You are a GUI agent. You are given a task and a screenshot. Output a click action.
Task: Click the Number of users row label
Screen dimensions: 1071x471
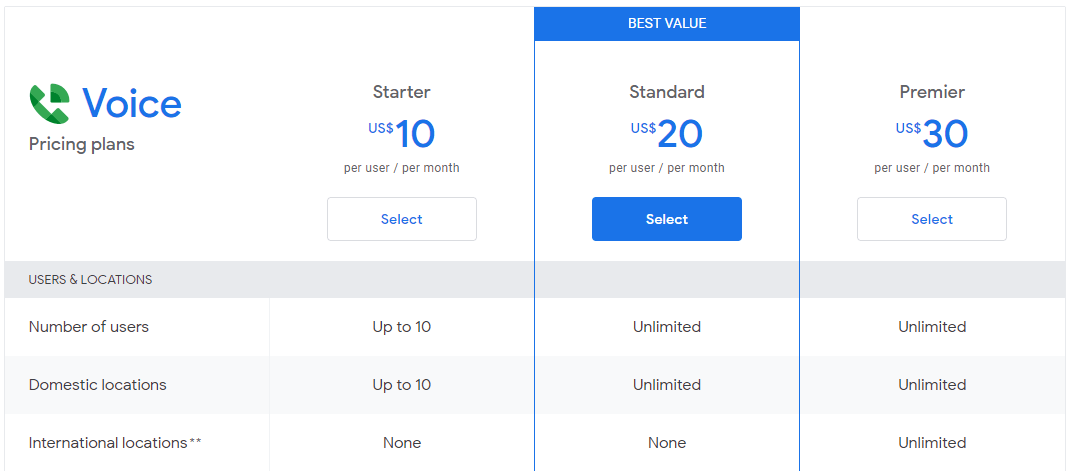pyautogui.click(x=88, y=327)
